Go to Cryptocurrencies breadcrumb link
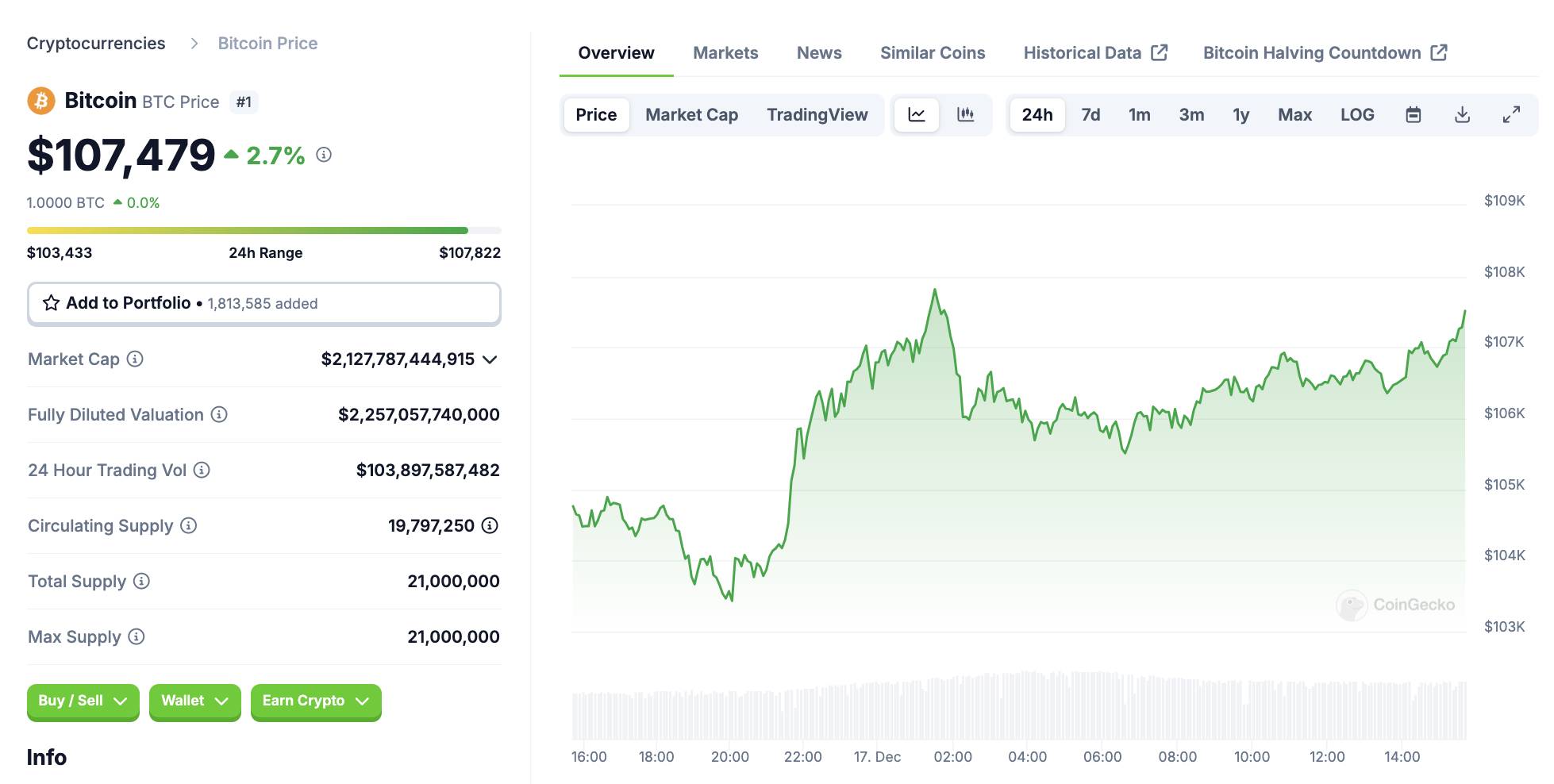 [x=96, y=44]
